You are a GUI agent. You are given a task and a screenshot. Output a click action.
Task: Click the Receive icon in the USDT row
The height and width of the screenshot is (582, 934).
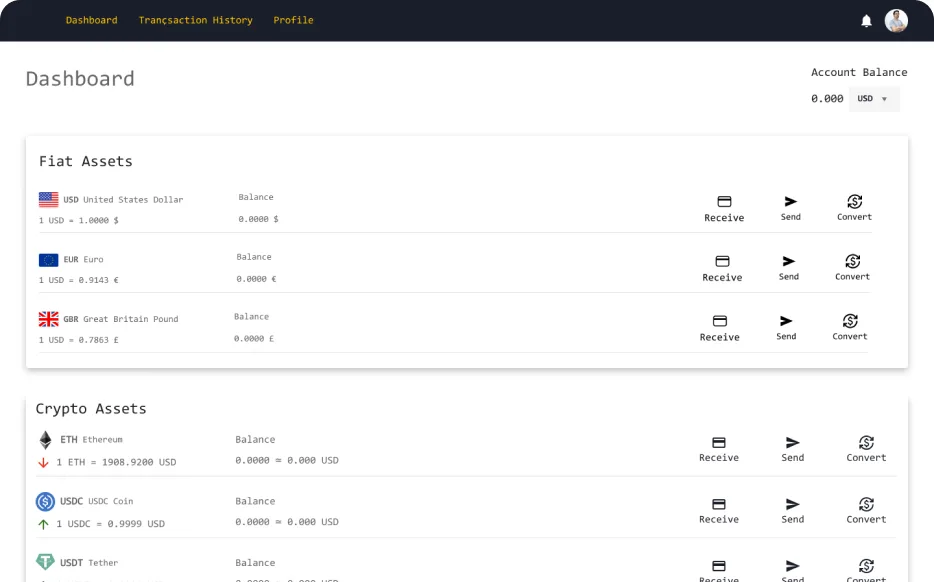point(719,566)
